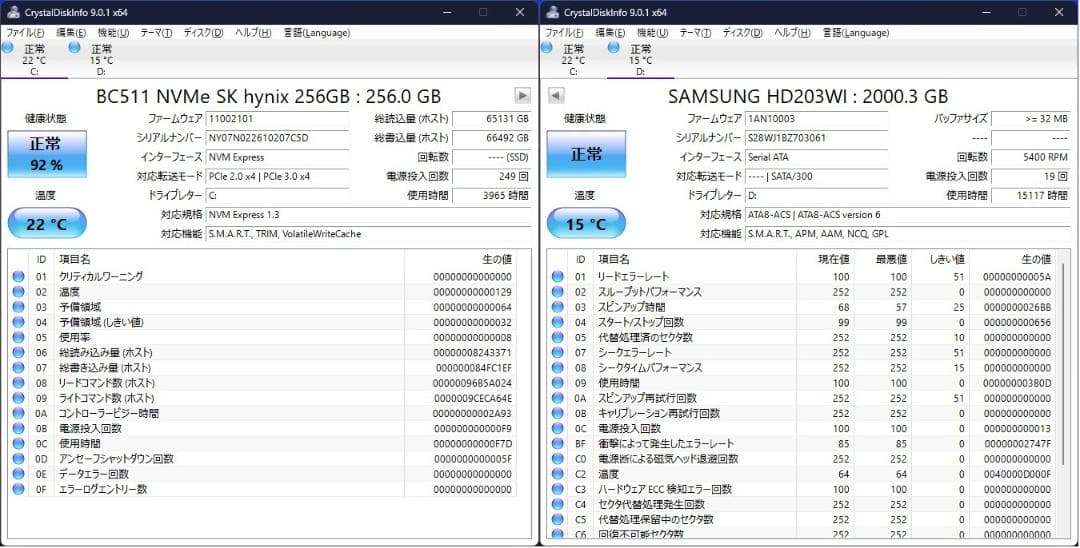Go to next disk with right arrow

[x=523, y=96]
